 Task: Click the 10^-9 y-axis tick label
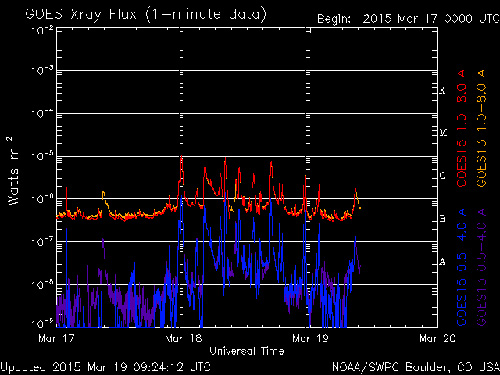coord(42,323)
